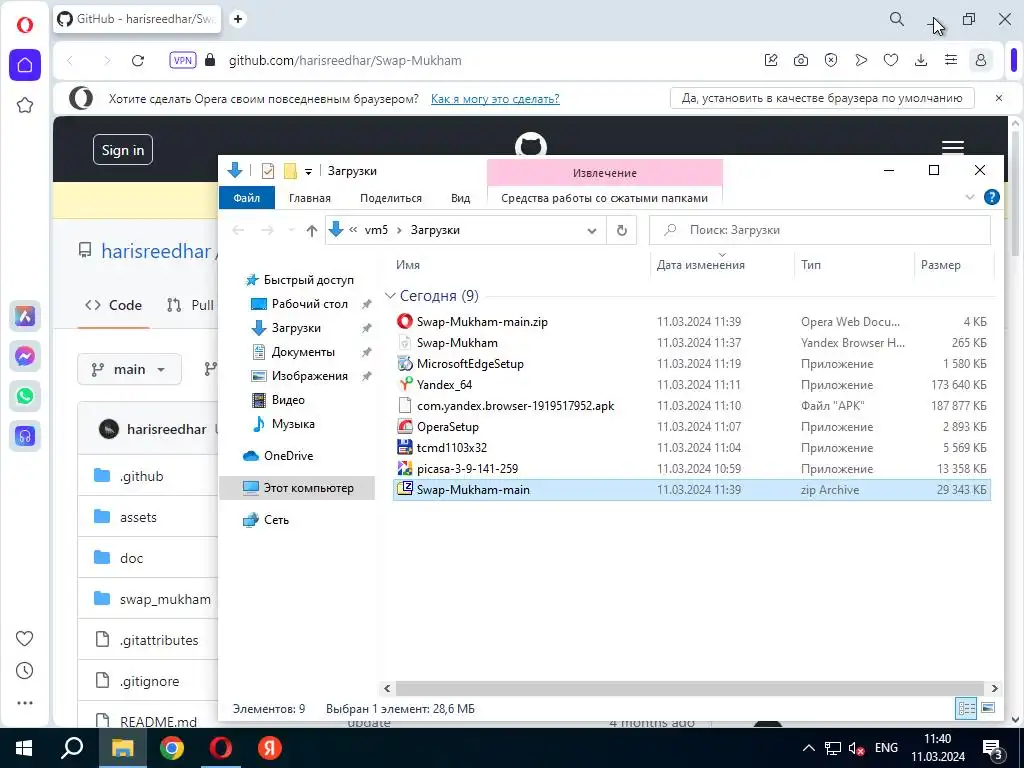Select Изображения in navigation pane
1024x768 pixels.
click(x=310, y=376)
